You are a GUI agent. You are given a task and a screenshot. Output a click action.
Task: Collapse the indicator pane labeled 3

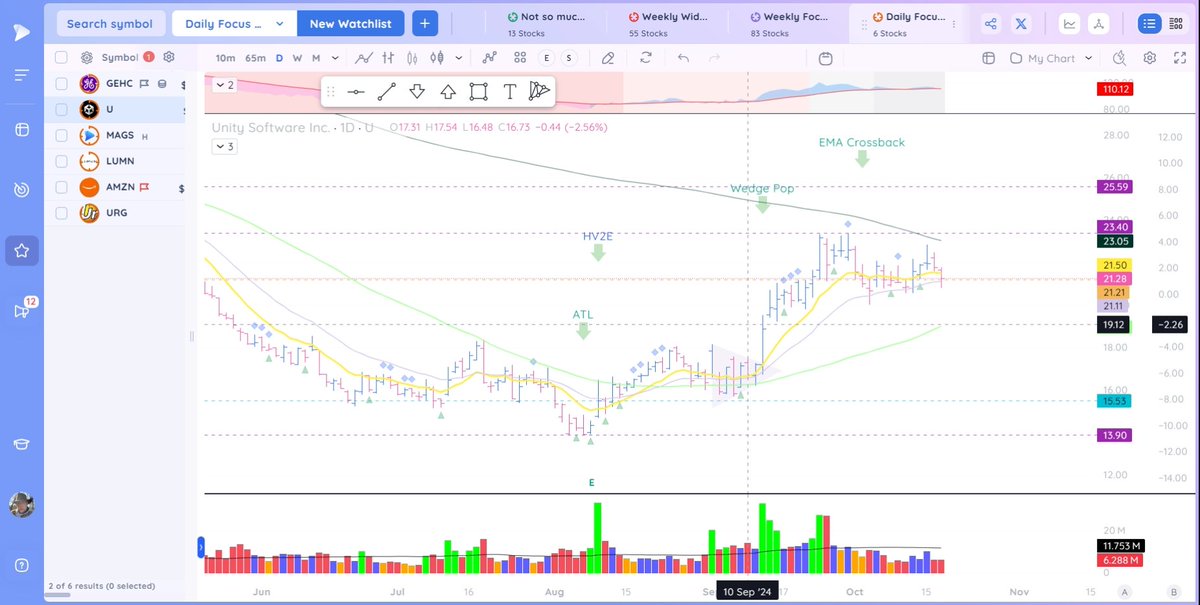223,147
